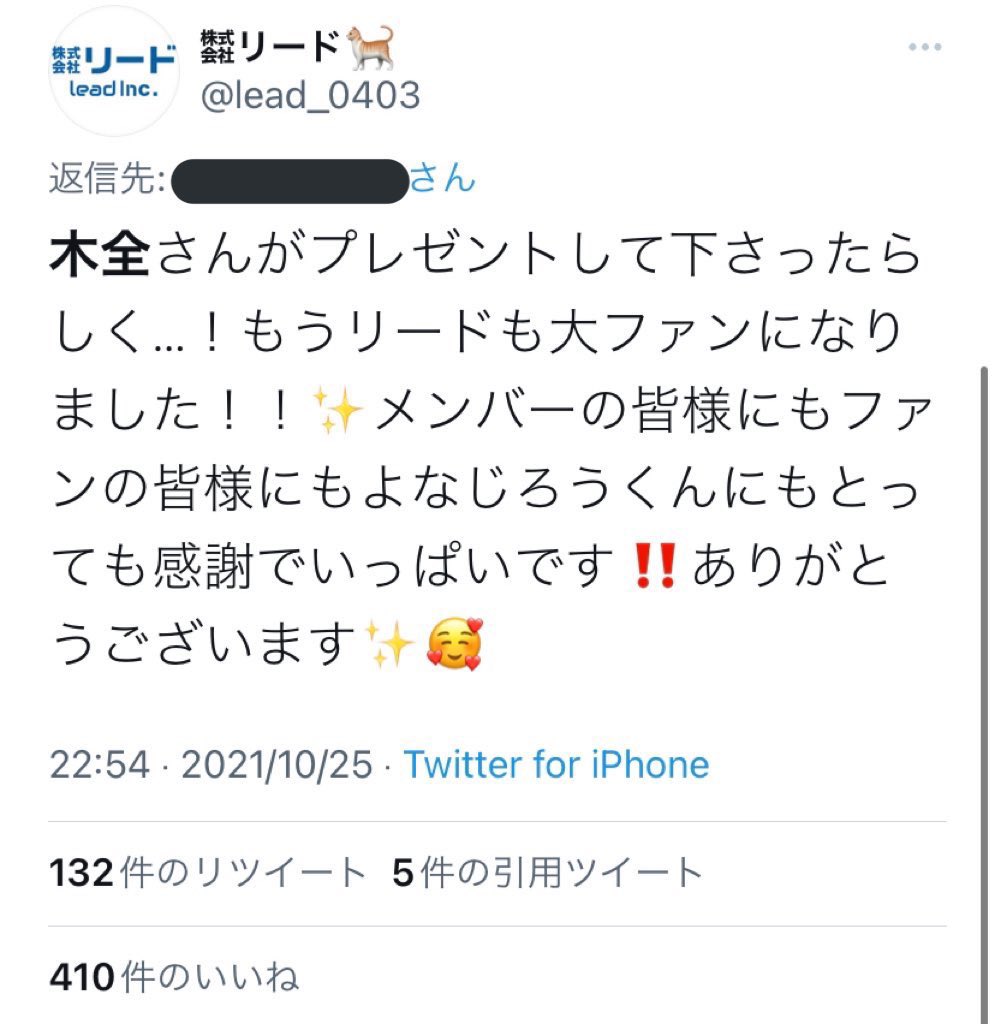Tap the 2021/10/25 date
The image size is (995, 1024).
point(277,764)
